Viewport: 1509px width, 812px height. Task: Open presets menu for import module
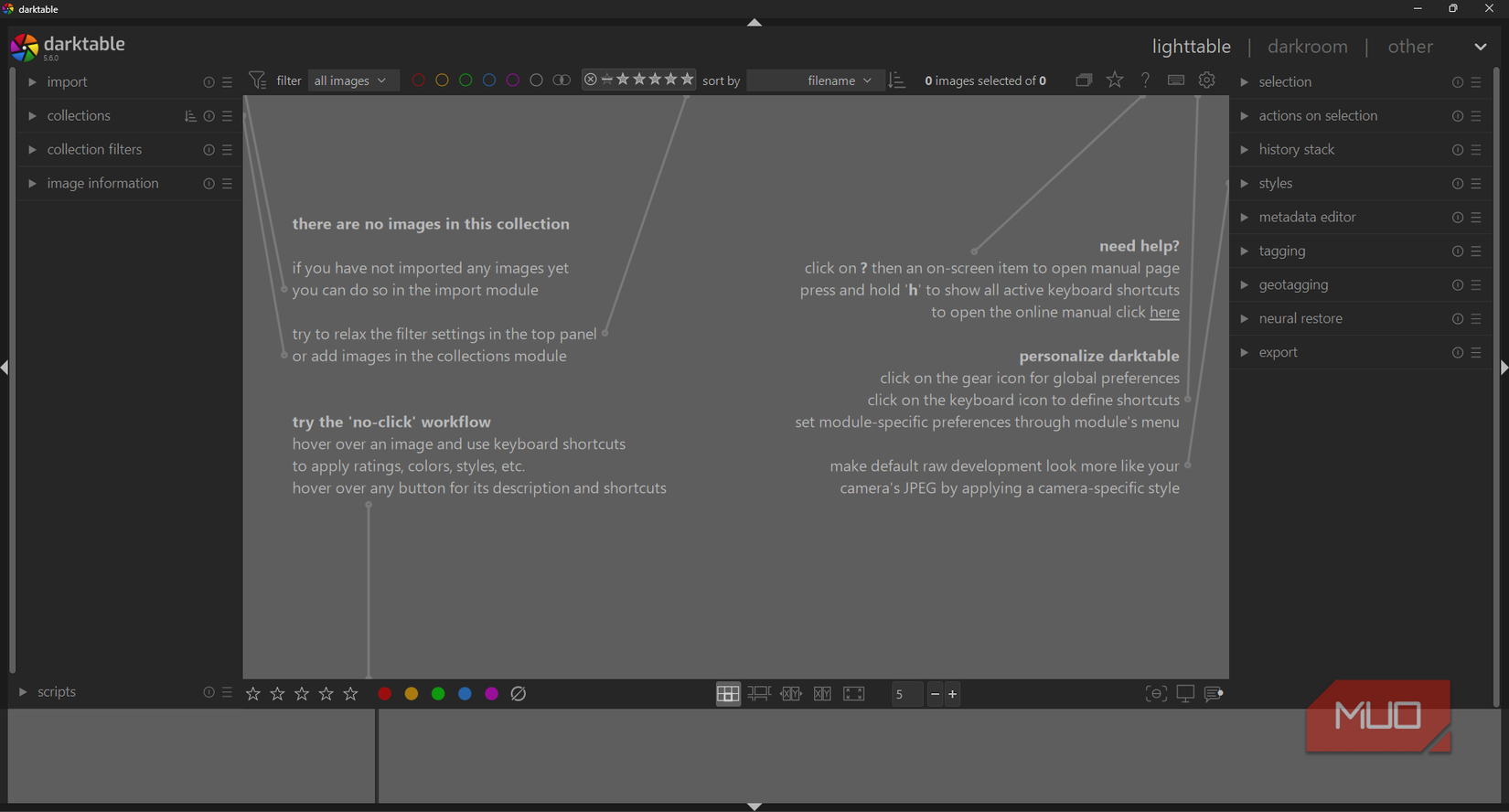[228, 82]
